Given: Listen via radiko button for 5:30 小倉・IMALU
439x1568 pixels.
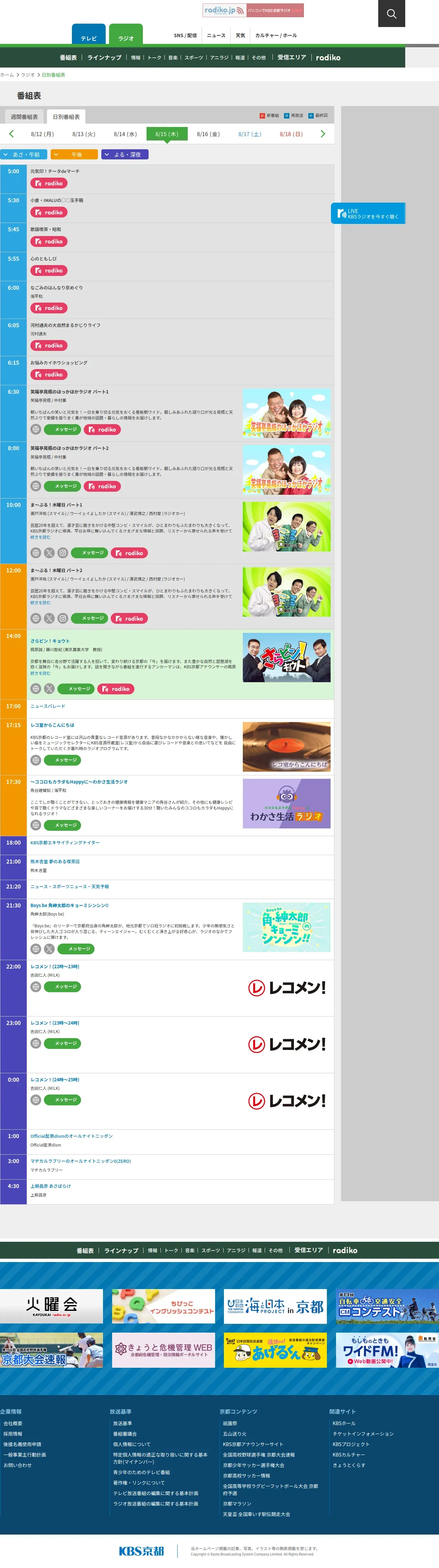Looking at the screenshot, I should pyautogui.click(x=49, y=212).
